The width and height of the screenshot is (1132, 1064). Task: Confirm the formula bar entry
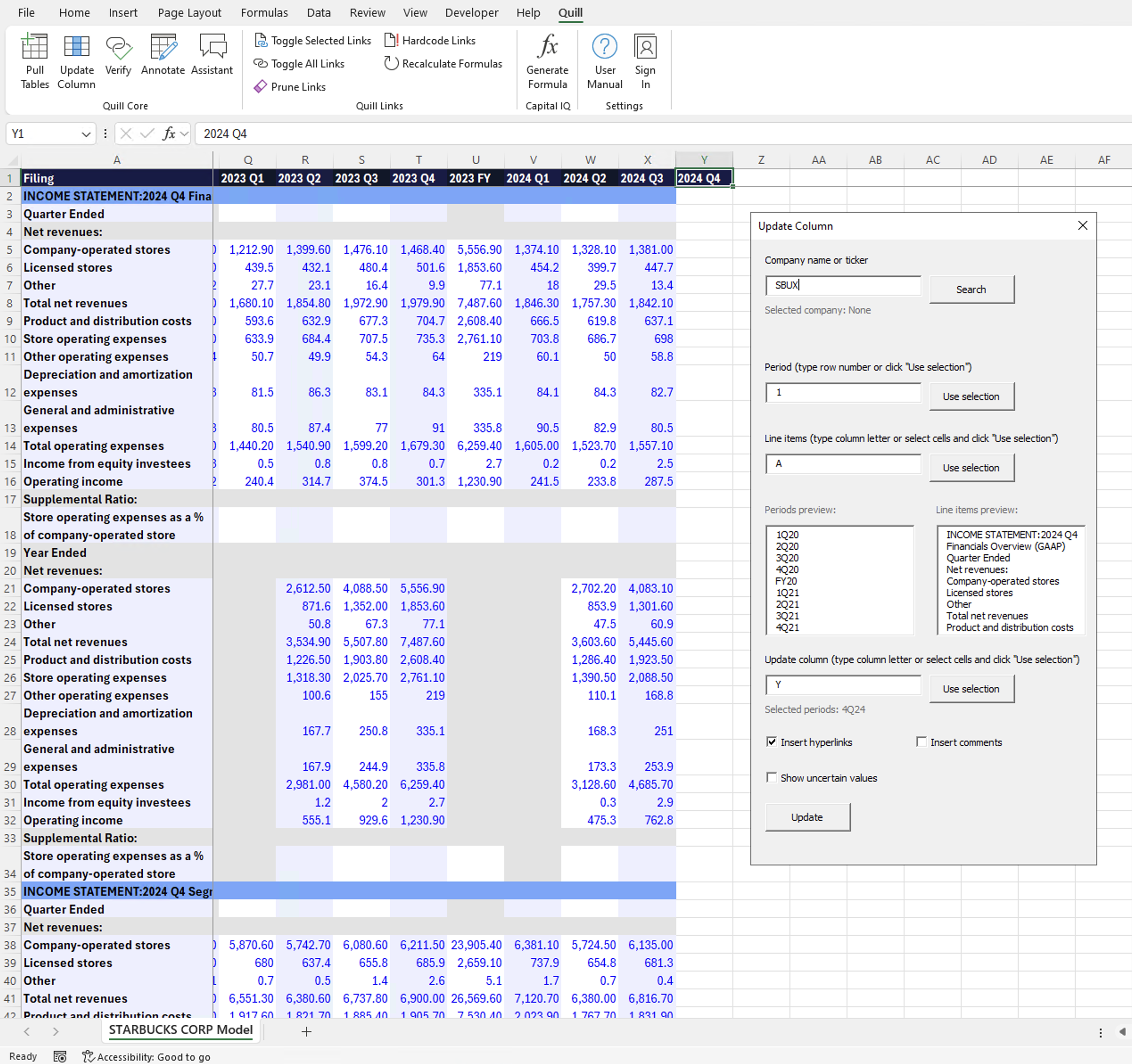click(x=147, y=133)
